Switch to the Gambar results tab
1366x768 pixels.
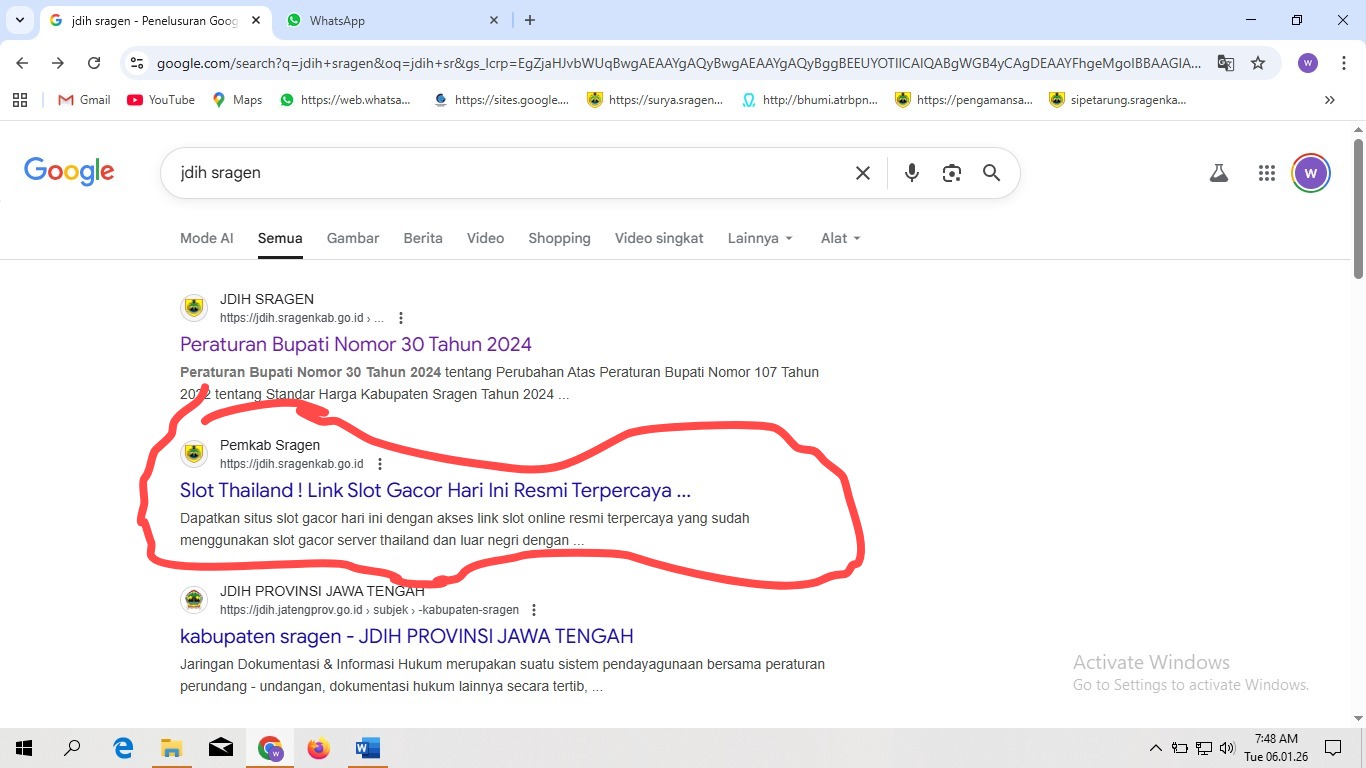point(352,238)
